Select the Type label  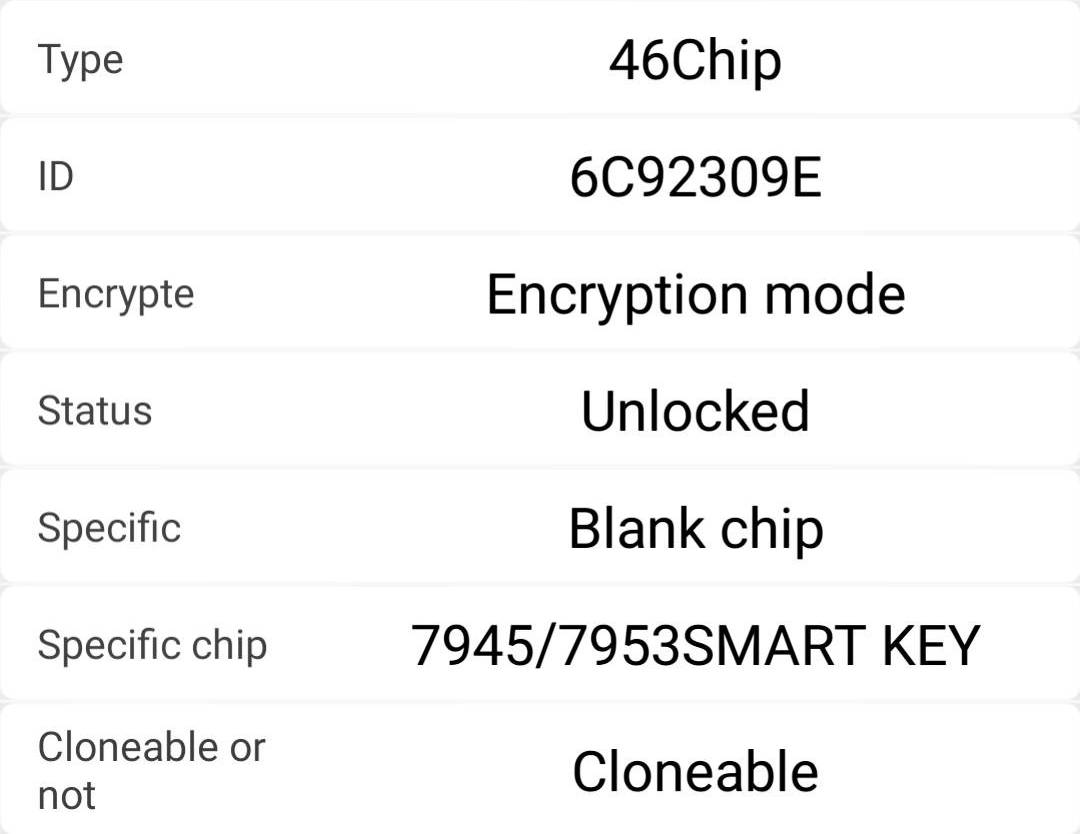pyautogui.click(x=81, y=60)
